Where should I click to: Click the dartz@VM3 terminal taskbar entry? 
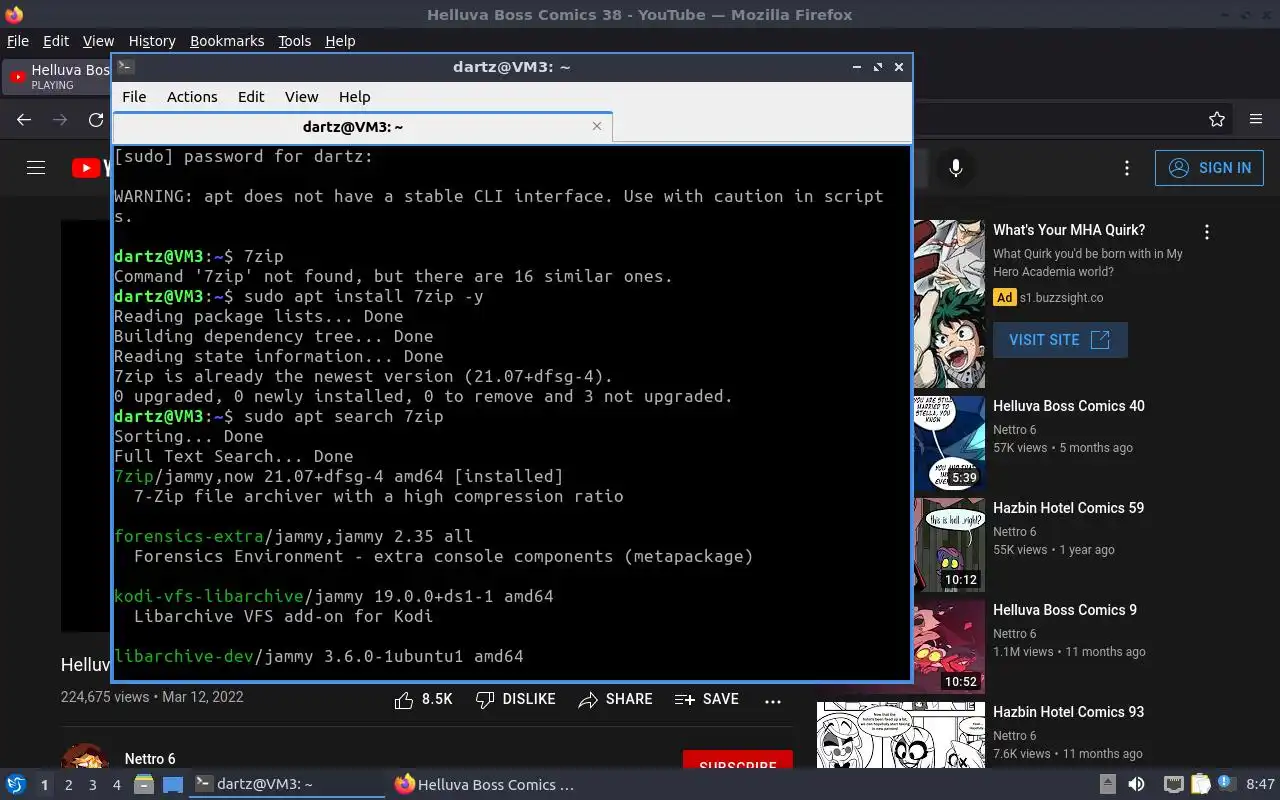(x=287, y=785)
